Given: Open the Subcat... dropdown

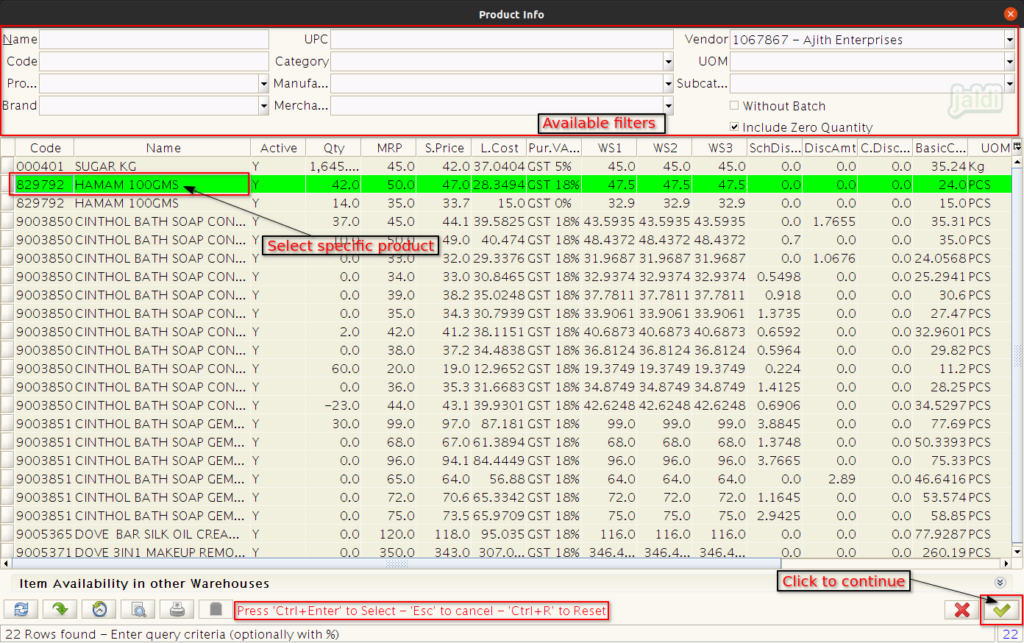Looking at the screenshot, I should (1010, 84).
